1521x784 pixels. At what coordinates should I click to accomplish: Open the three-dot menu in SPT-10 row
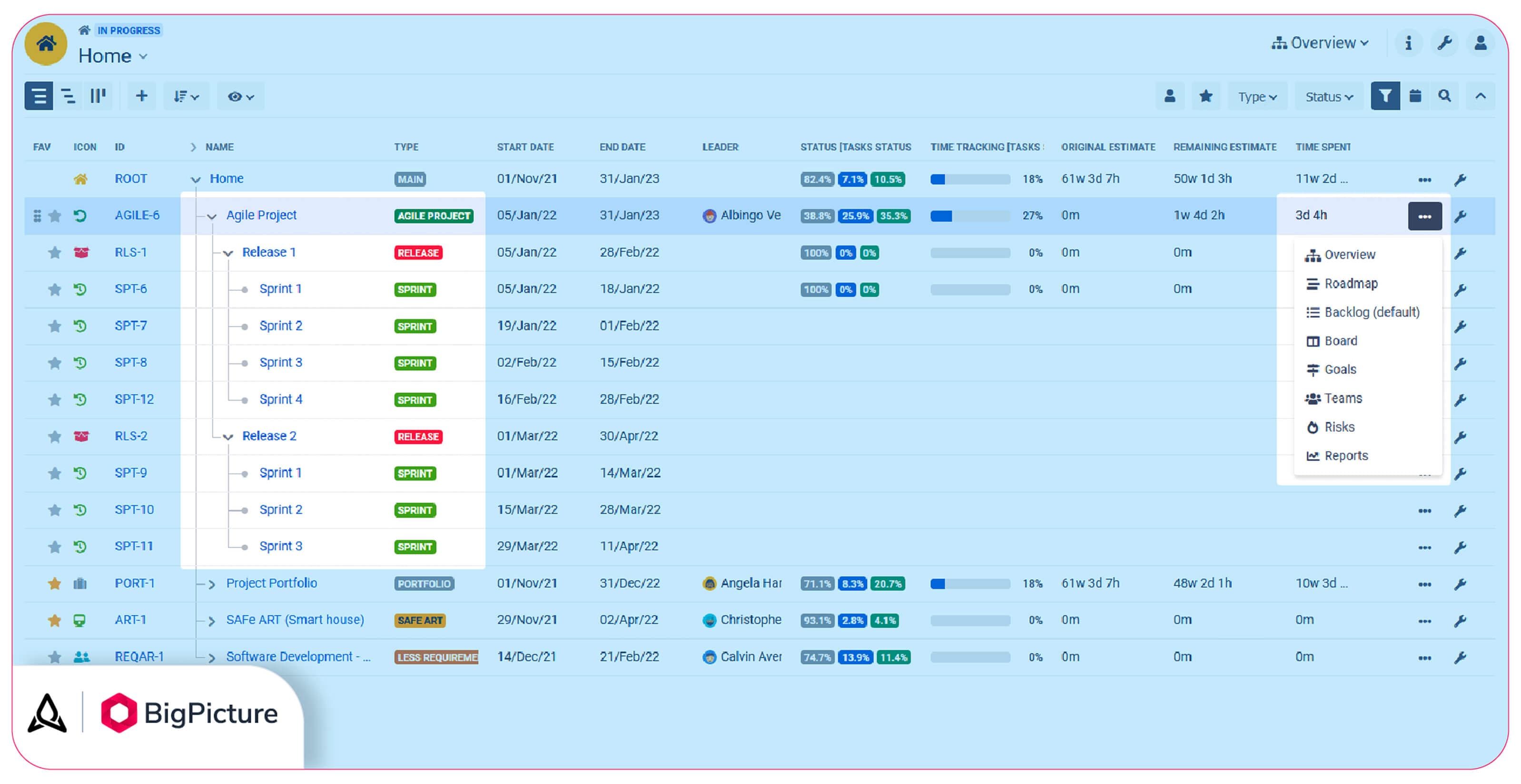1425,510
